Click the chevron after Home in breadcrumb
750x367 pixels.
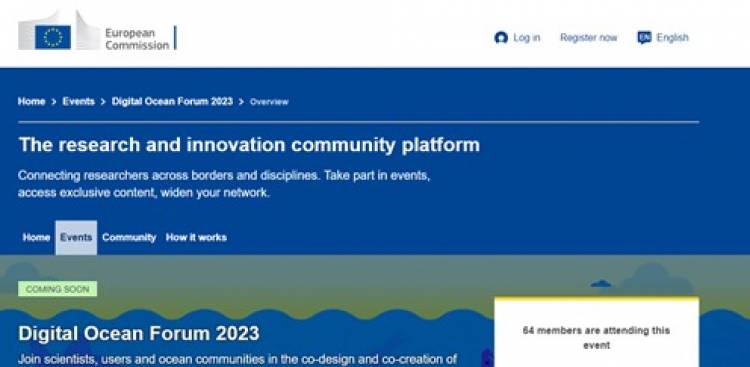click(54, 102)
